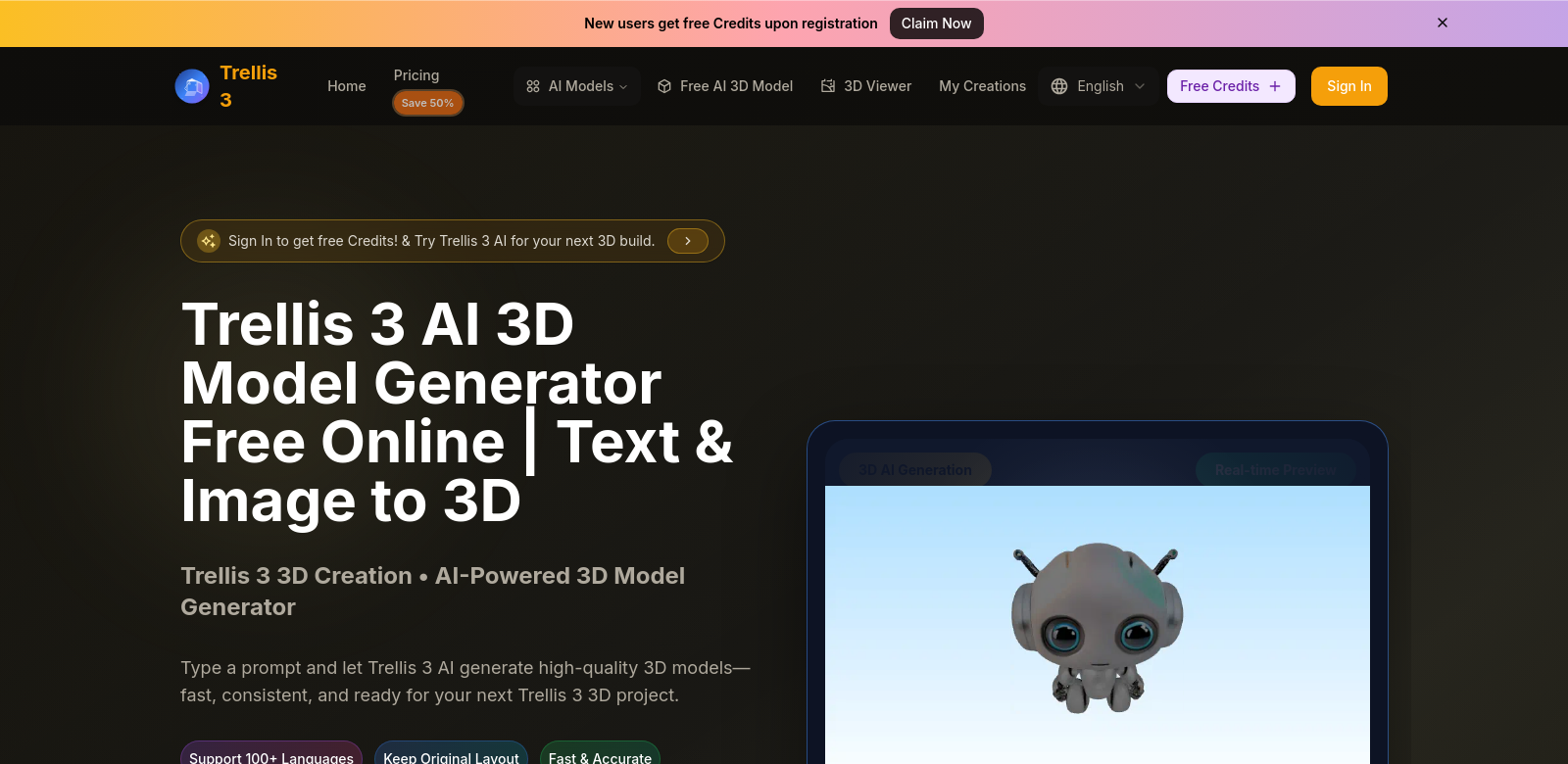The image size is (1568, 764).
Task: Click the Fast & Accurate tag
Action: pos(600,756)
